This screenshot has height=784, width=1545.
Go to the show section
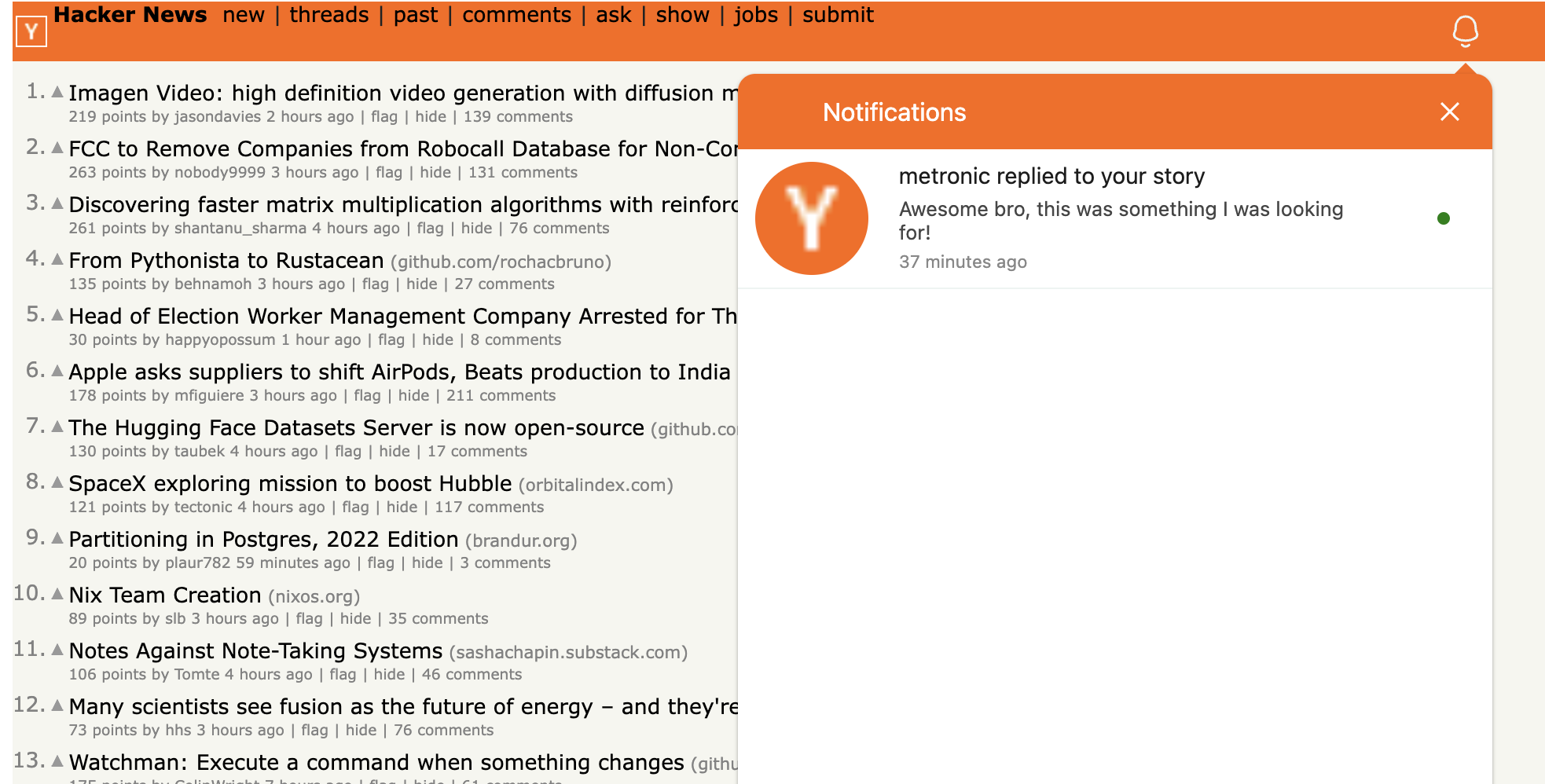683,15
